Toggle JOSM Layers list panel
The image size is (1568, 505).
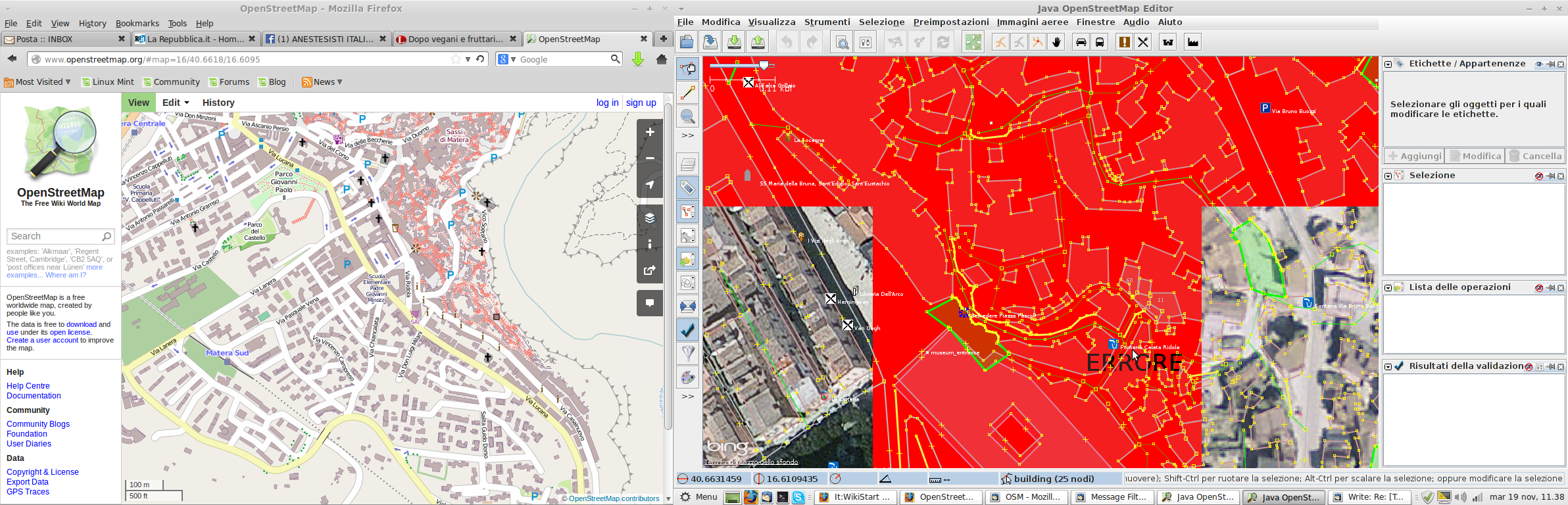[x=687, y=164]
